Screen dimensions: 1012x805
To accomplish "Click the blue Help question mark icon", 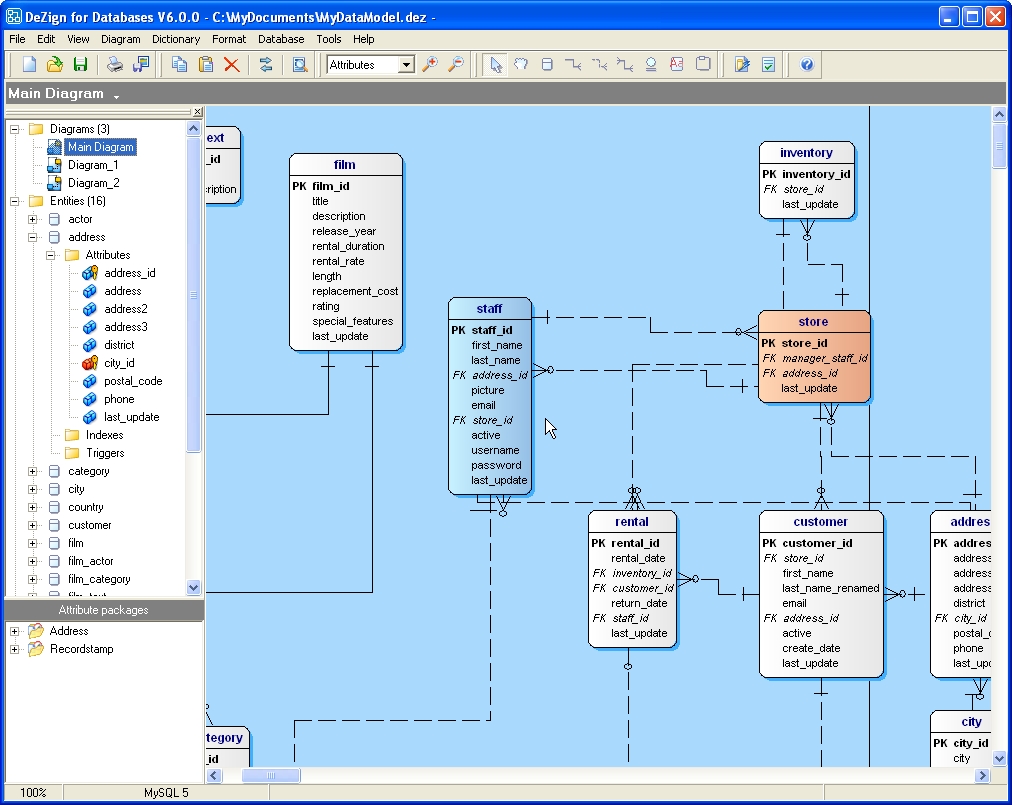I will (807, 65).
